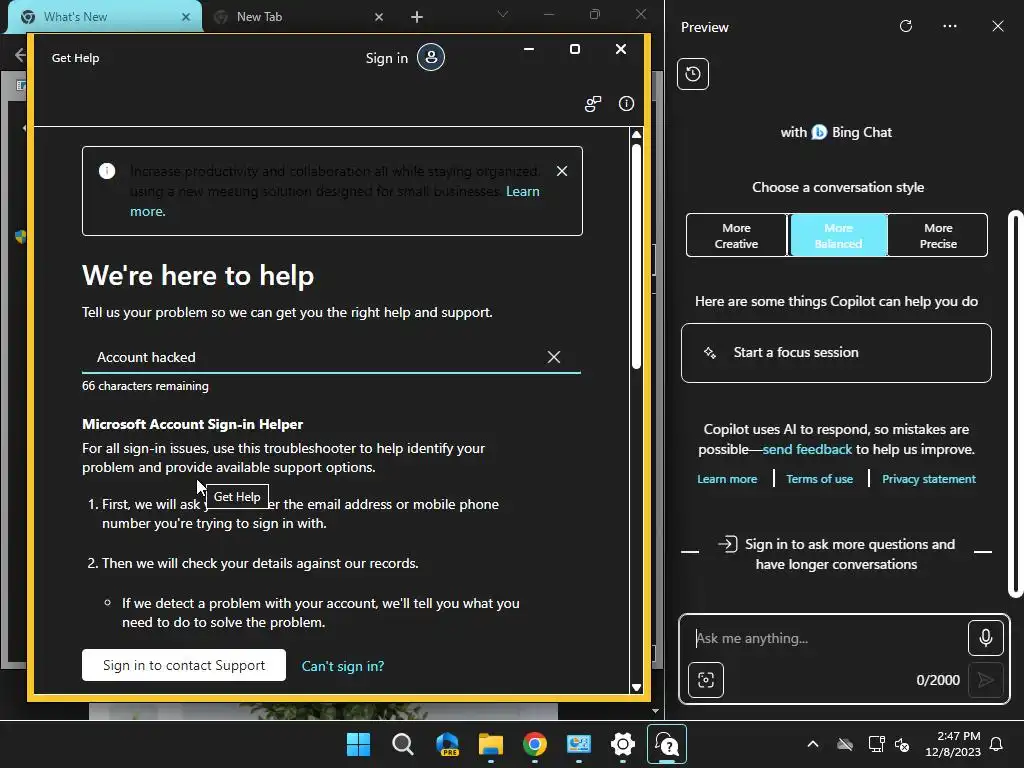Open Copilot chat history icon
The width and height of the screenshot is (1024, 768).
point(693,74)
